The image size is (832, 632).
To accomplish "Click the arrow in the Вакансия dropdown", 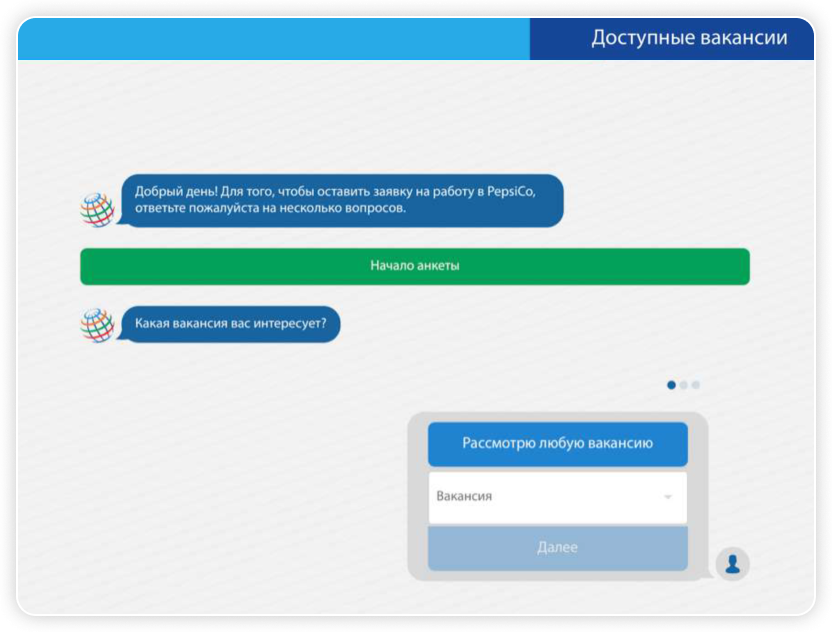I will coord(667,497).
